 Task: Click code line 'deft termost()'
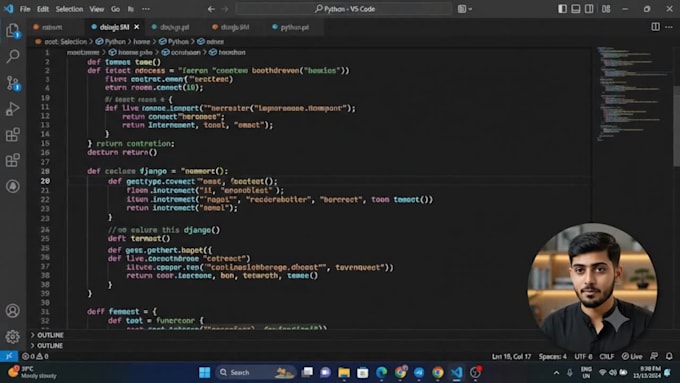pyautogui.click(x=139, y=239)
